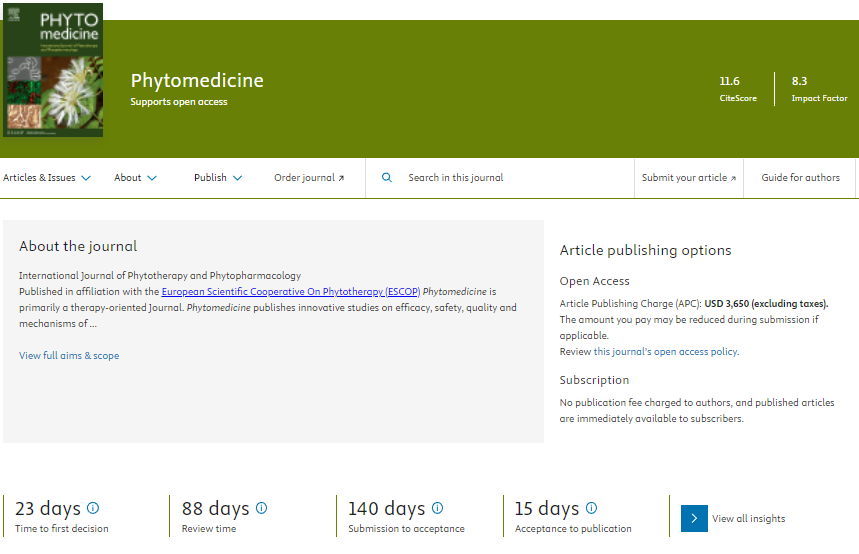Expand the About dropdown menu
Screen dimensions: 859x554
pos(135,178)
